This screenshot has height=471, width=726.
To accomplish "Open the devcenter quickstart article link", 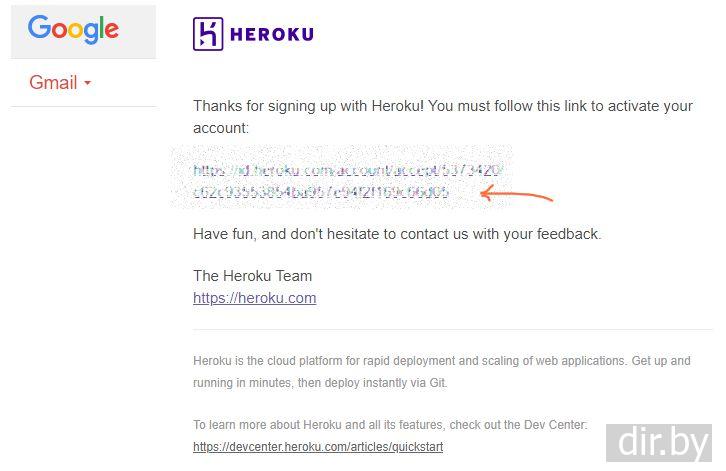I will click(x=318, y=447).
